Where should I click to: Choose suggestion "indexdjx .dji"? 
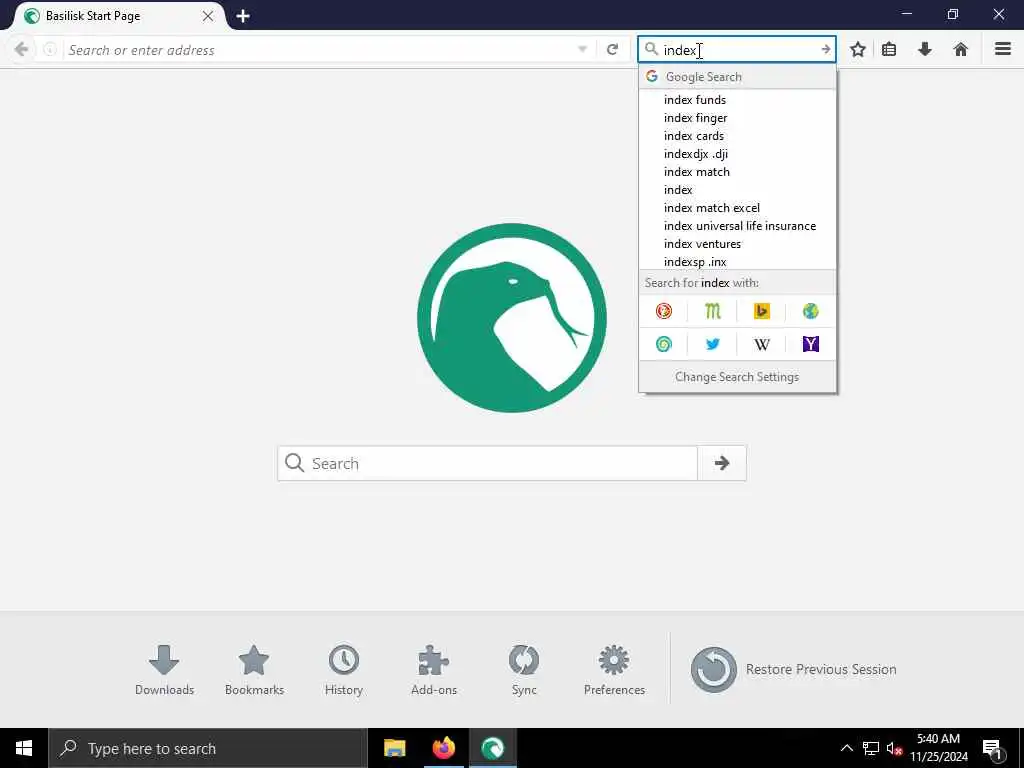tap(737, 153)
